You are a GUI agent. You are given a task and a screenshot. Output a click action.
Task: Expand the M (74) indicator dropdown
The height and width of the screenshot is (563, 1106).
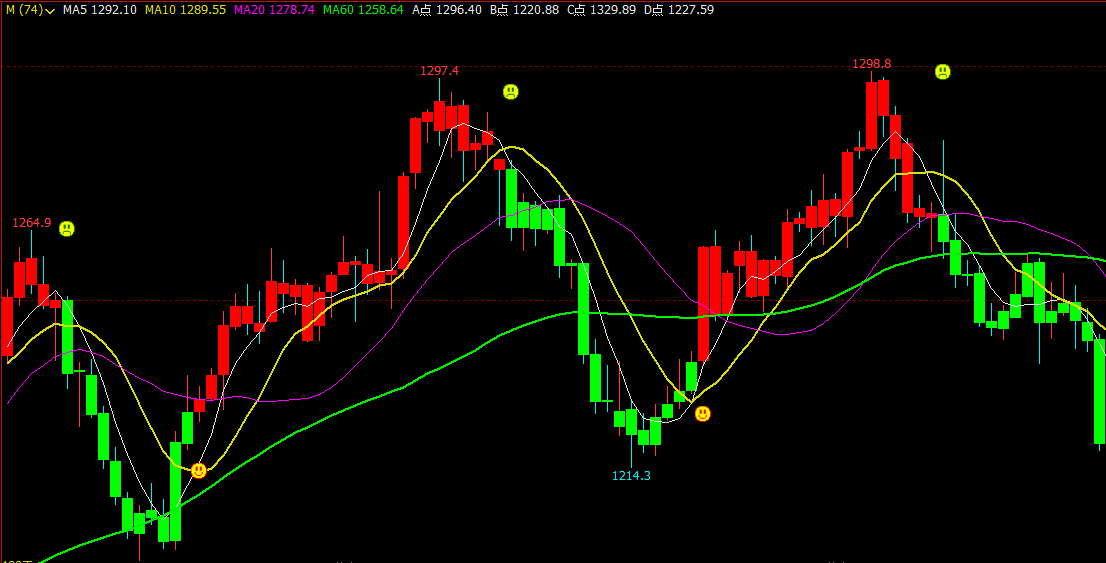coord(30,10)
